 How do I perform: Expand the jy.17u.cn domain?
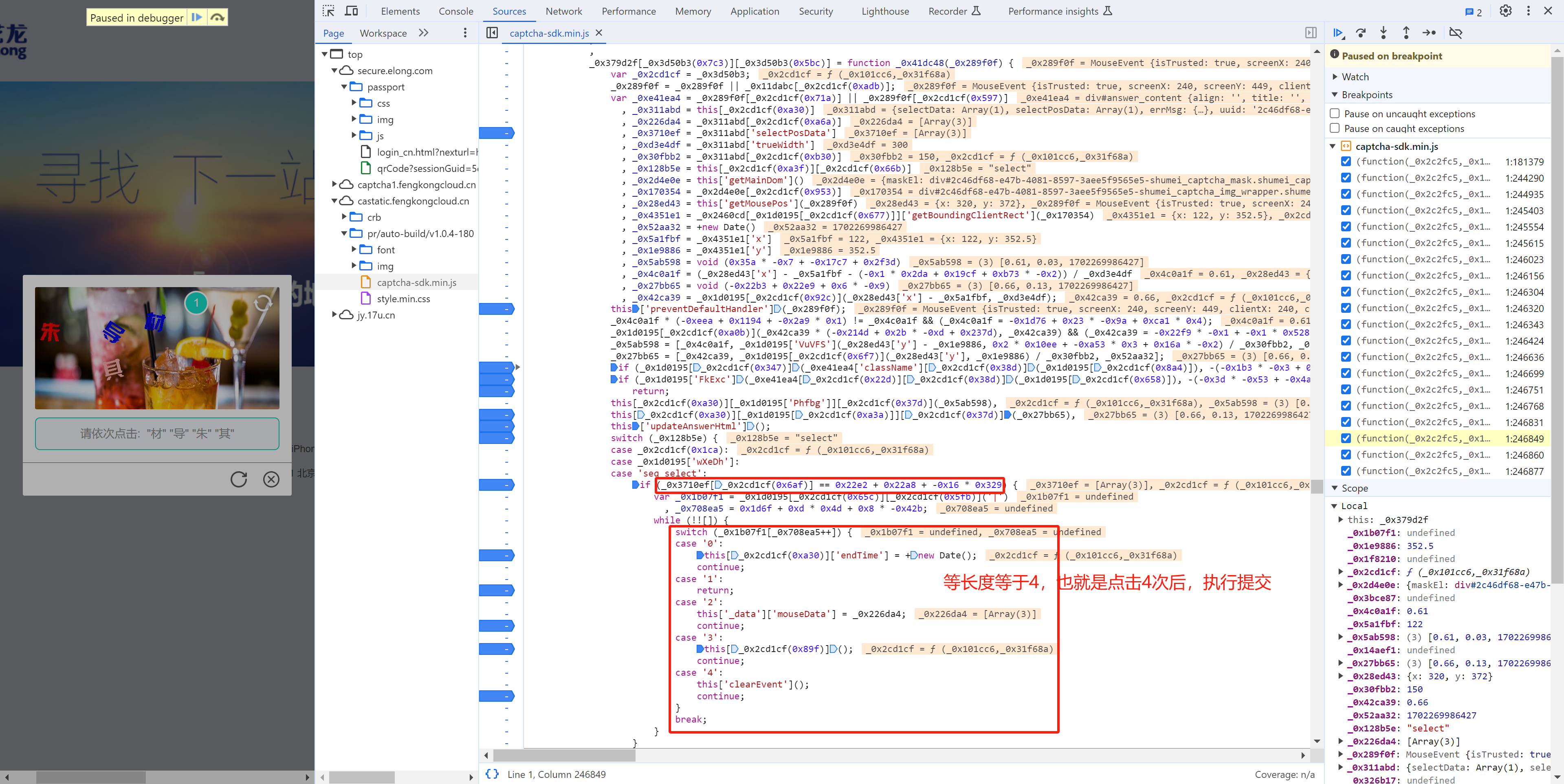click(x=334, y=314)
